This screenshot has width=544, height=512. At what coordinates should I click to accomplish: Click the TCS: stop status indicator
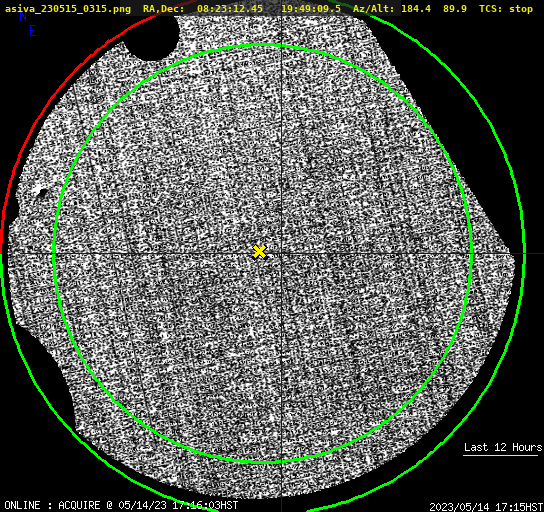click(x=506, y=9)
